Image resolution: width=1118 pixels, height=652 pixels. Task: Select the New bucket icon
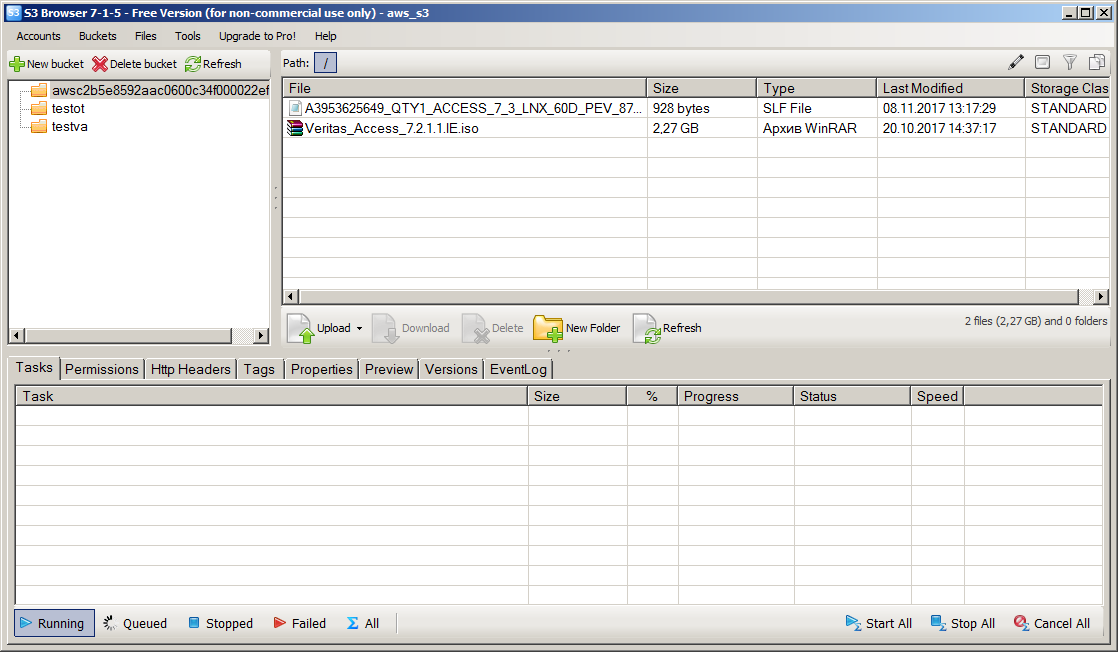coord(17,63)
